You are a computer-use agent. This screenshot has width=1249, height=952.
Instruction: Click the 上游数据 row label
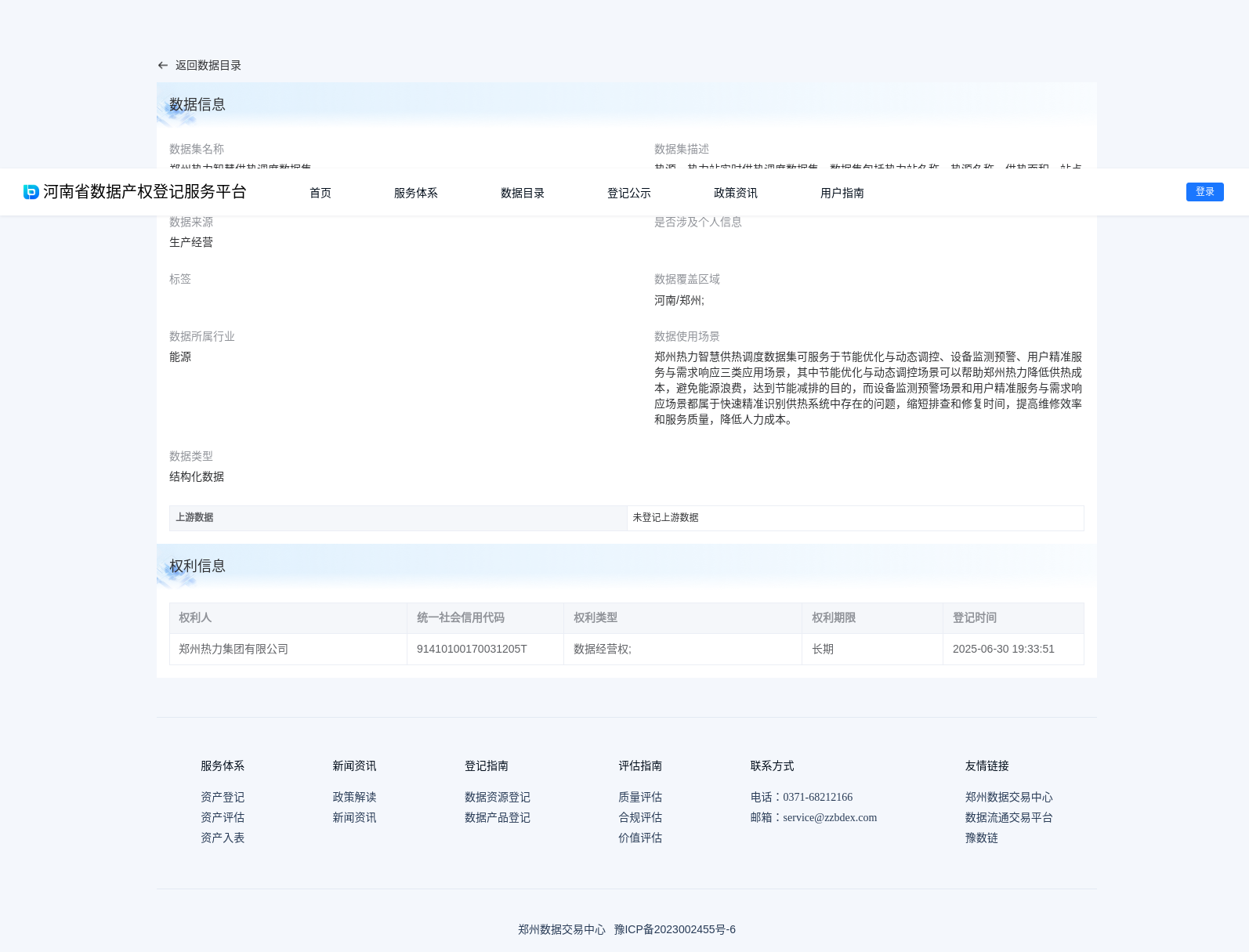click(398, 518)
